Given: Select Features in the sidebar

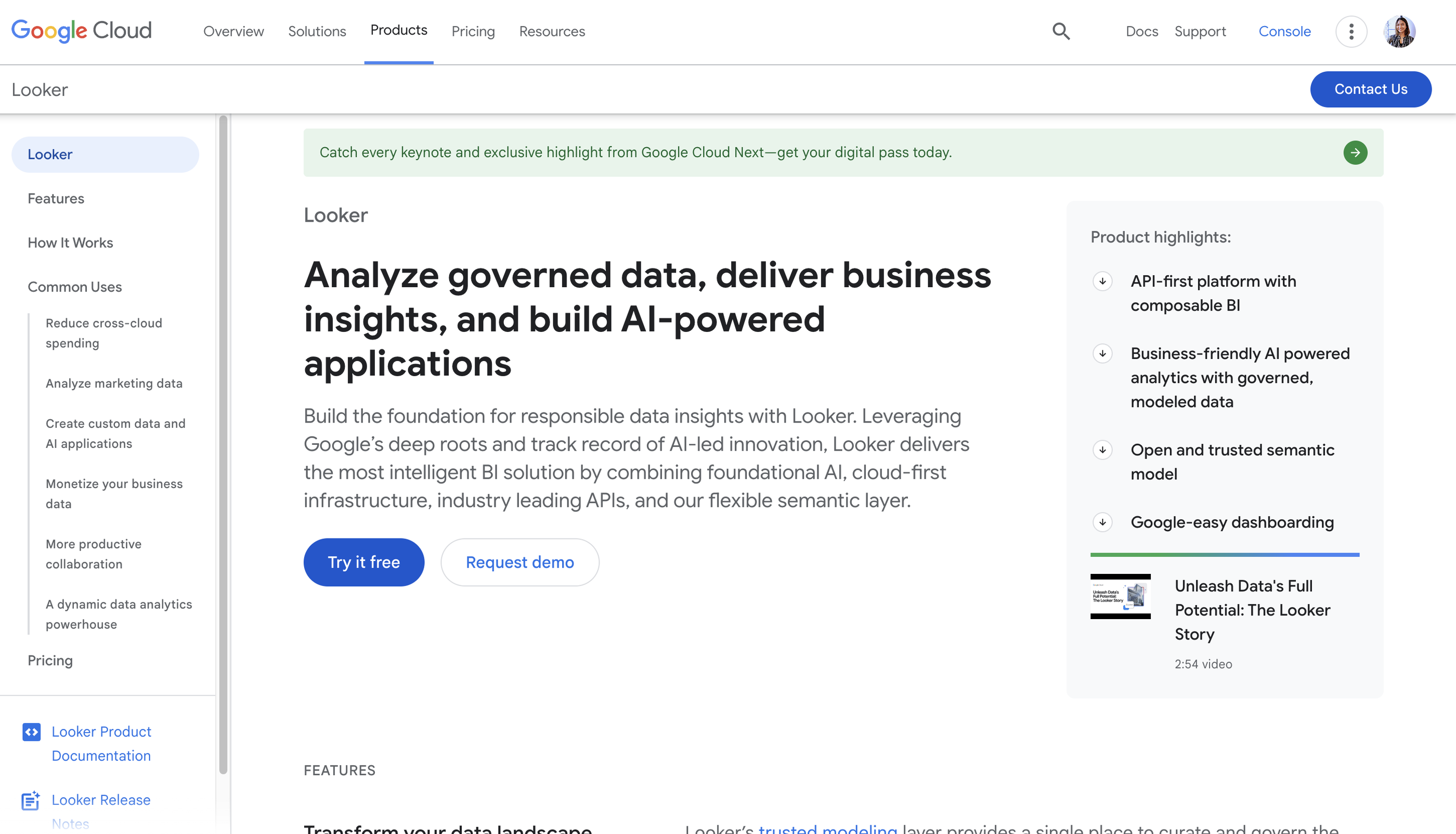Looking at the screenshot, I should tap(56, 199).
